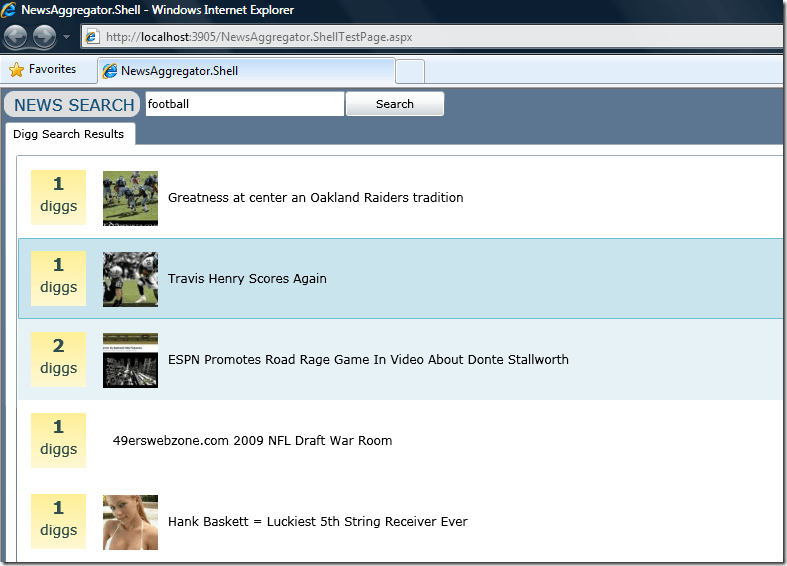The height and width of the screenshot is (566, 787).
Task: Click the tab icon on NewsAggregator.Shell tab
Action: coord(110,71)
